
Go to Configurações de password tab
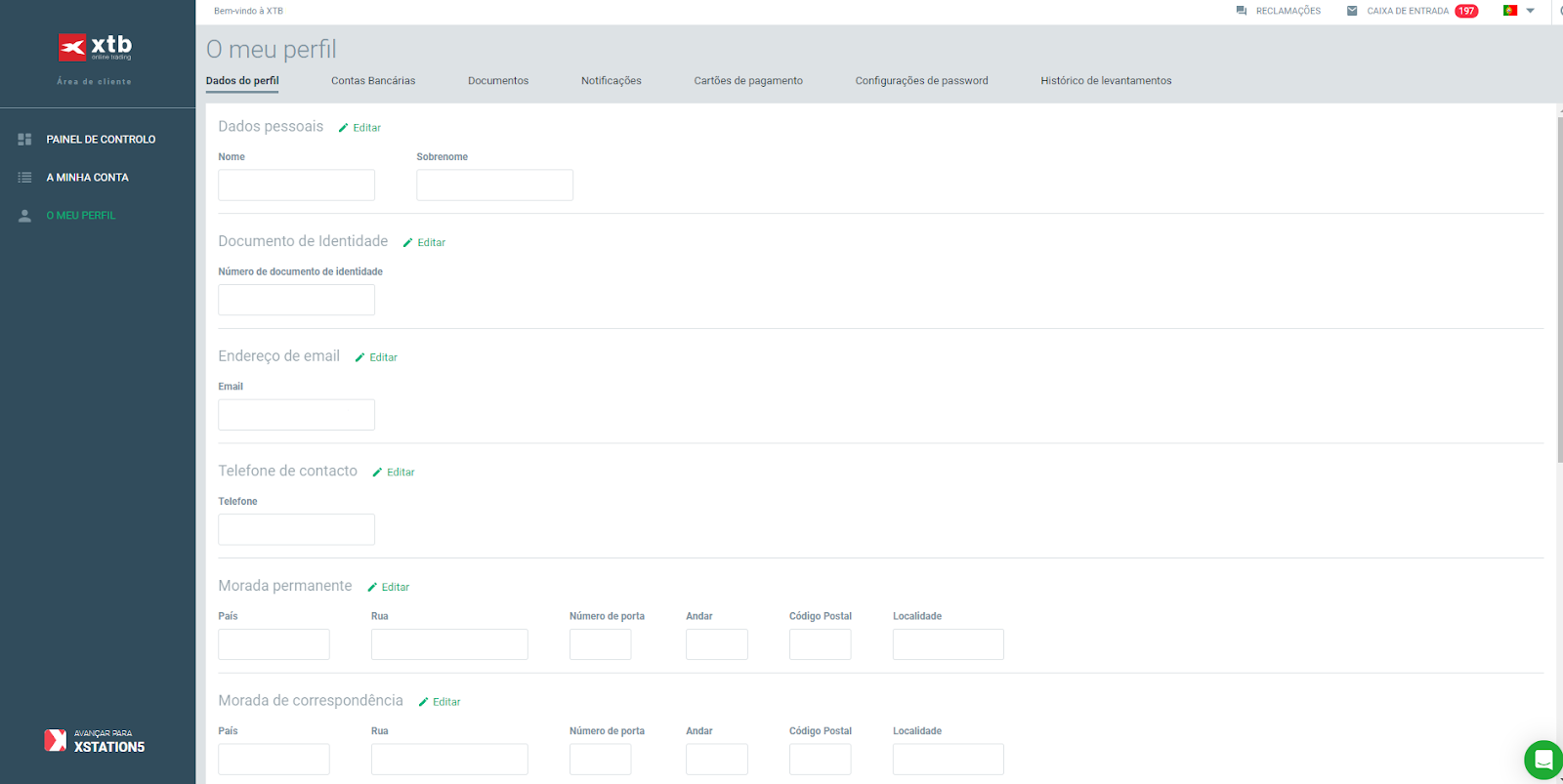(921, 81)
